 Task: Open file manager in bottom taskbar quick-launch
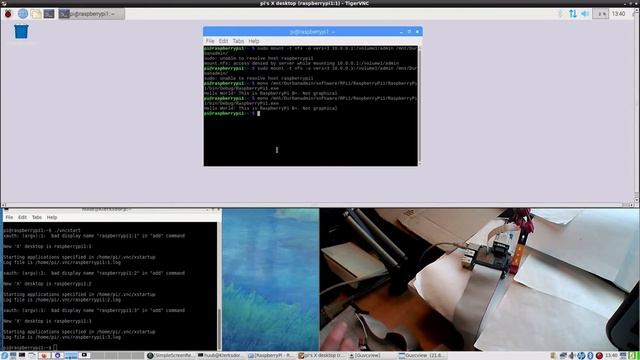click(32, 356)
